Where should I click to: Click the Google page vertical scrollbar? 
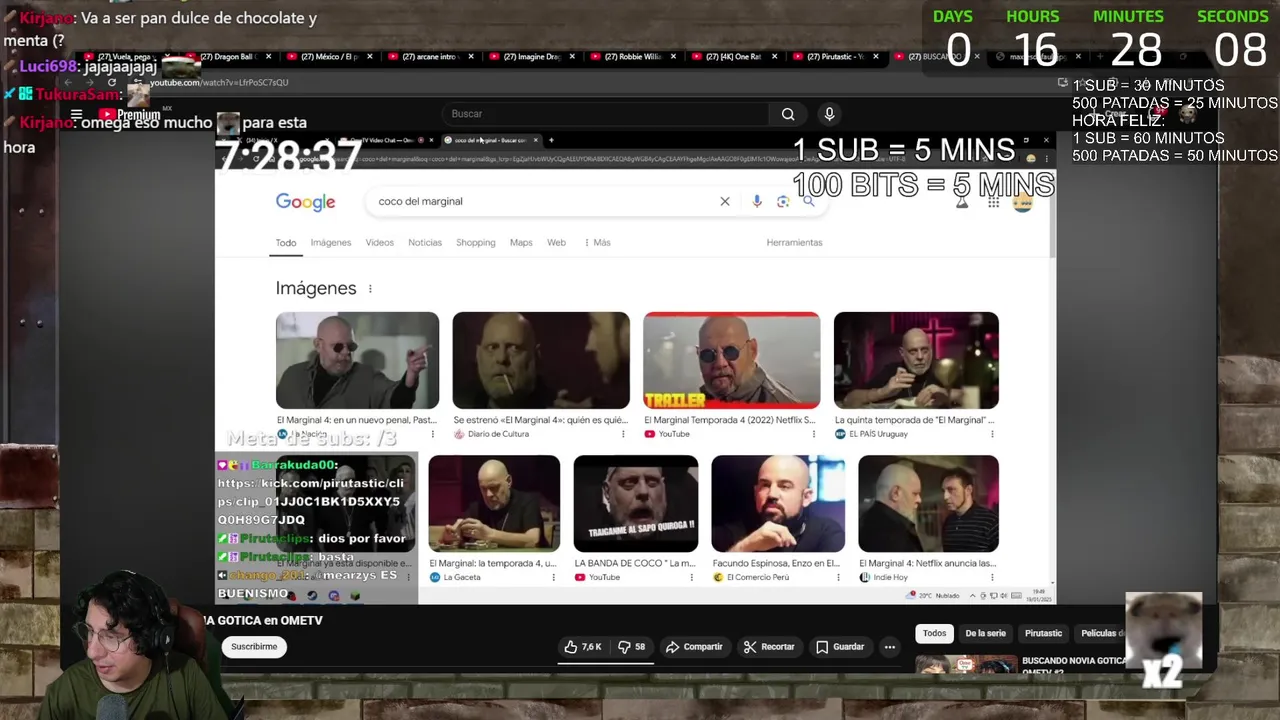pos(1052,215)
